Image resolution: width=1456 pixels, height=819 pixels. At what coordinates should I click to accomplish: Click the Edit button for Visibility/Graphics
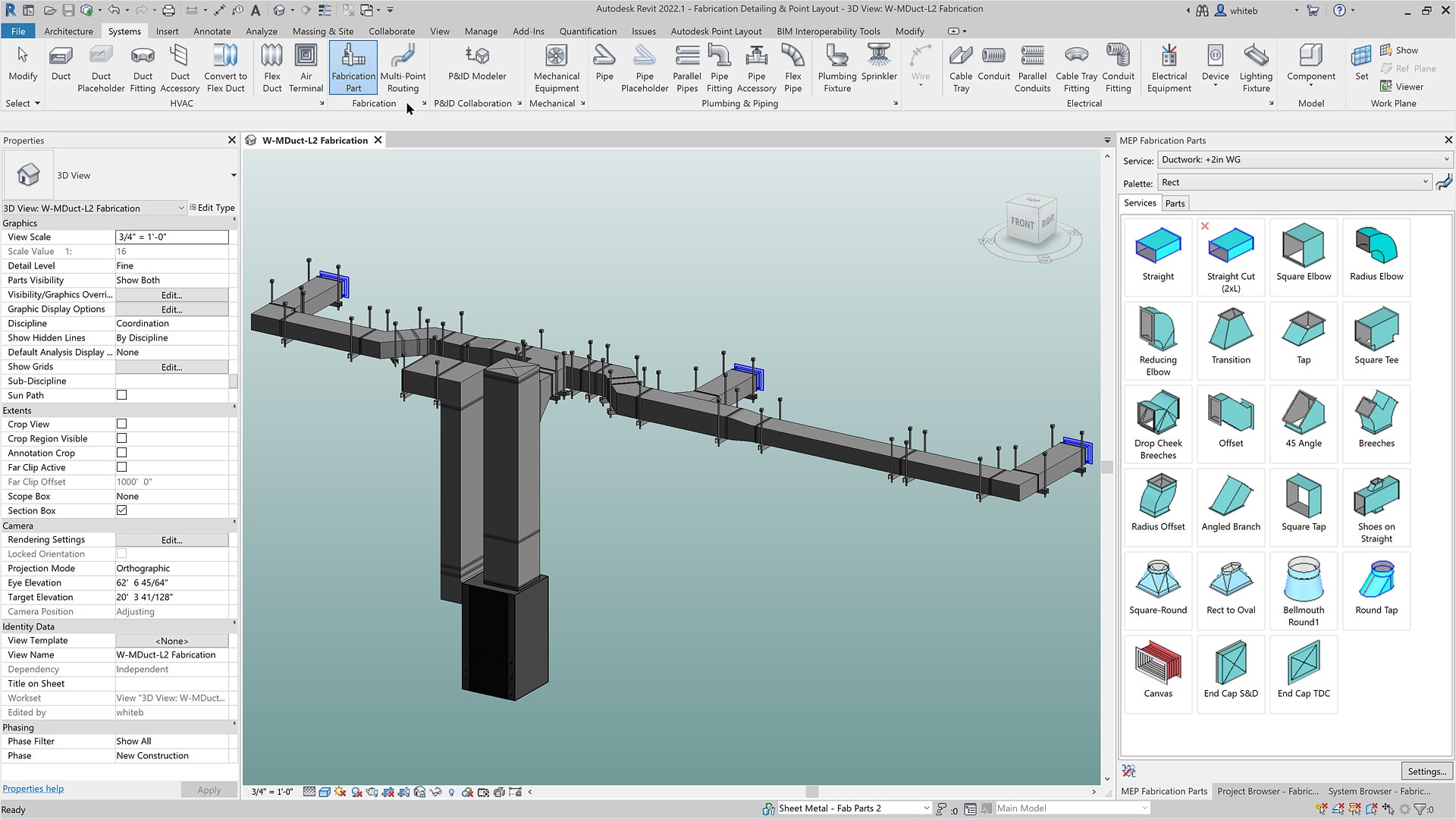pos(172,294)
